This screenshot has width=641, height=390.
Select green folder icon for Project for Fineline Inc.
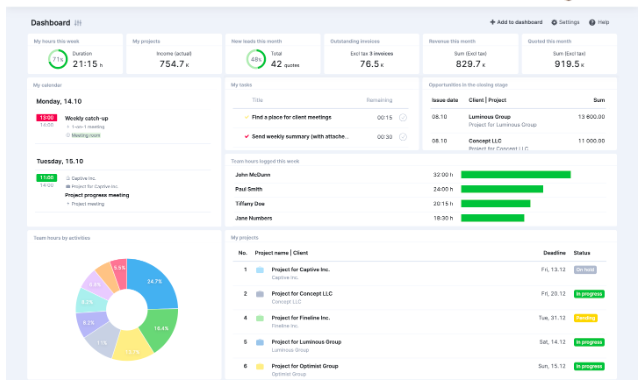click(260, 318)
